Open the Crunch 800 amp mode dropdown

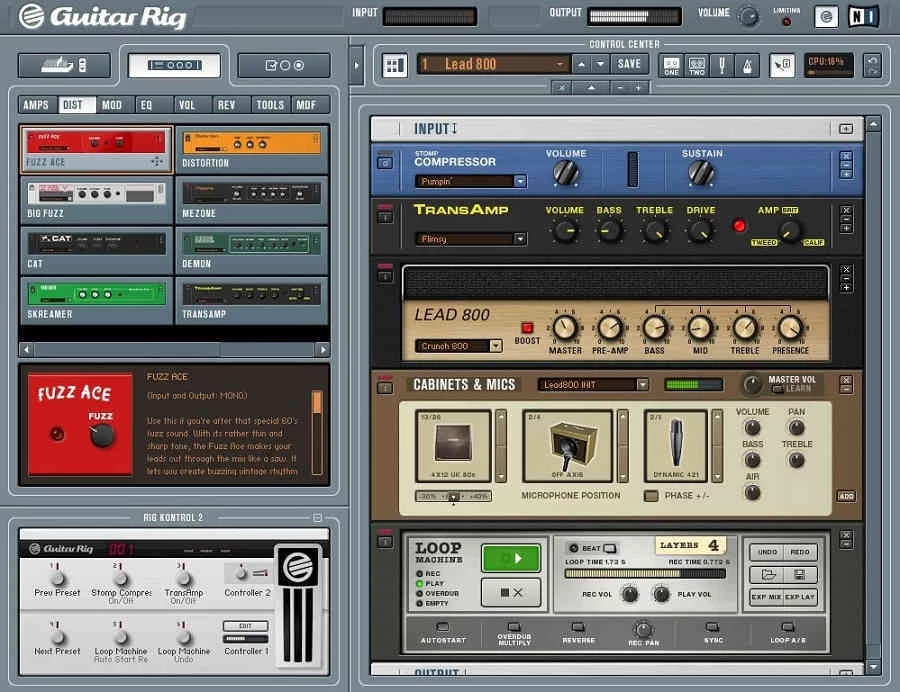(455, 344)
